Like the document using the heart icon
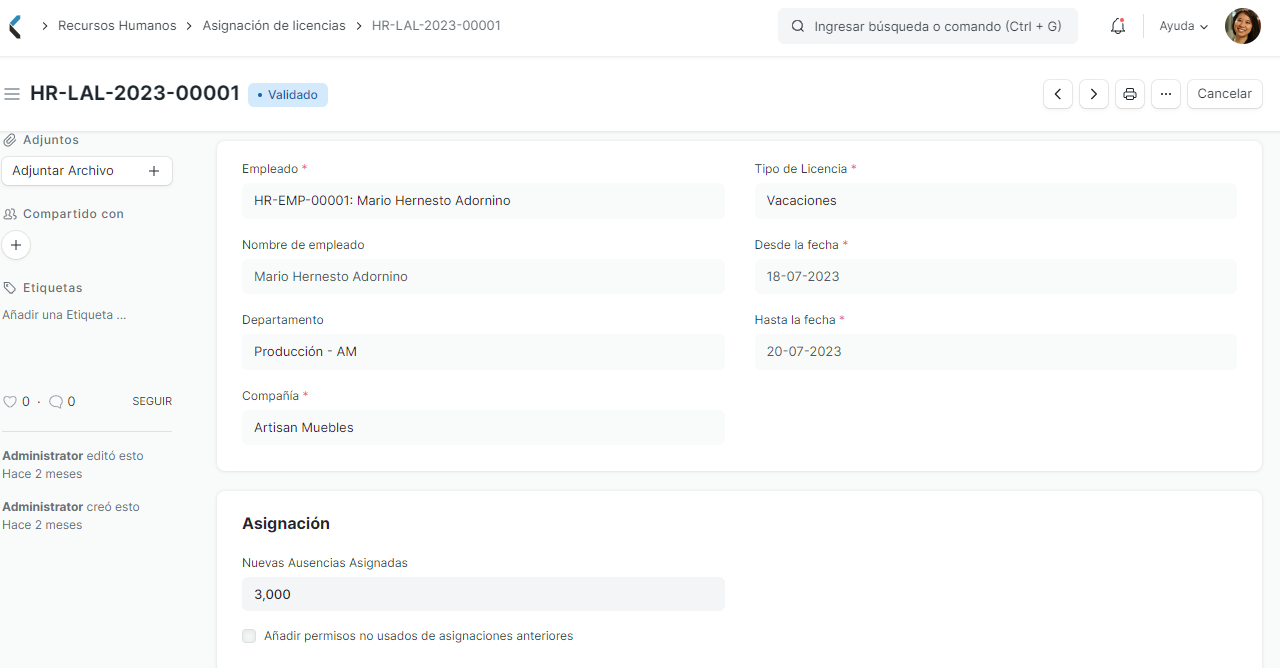The width and height of the screenshot is (1280, 668). (9, 401)
